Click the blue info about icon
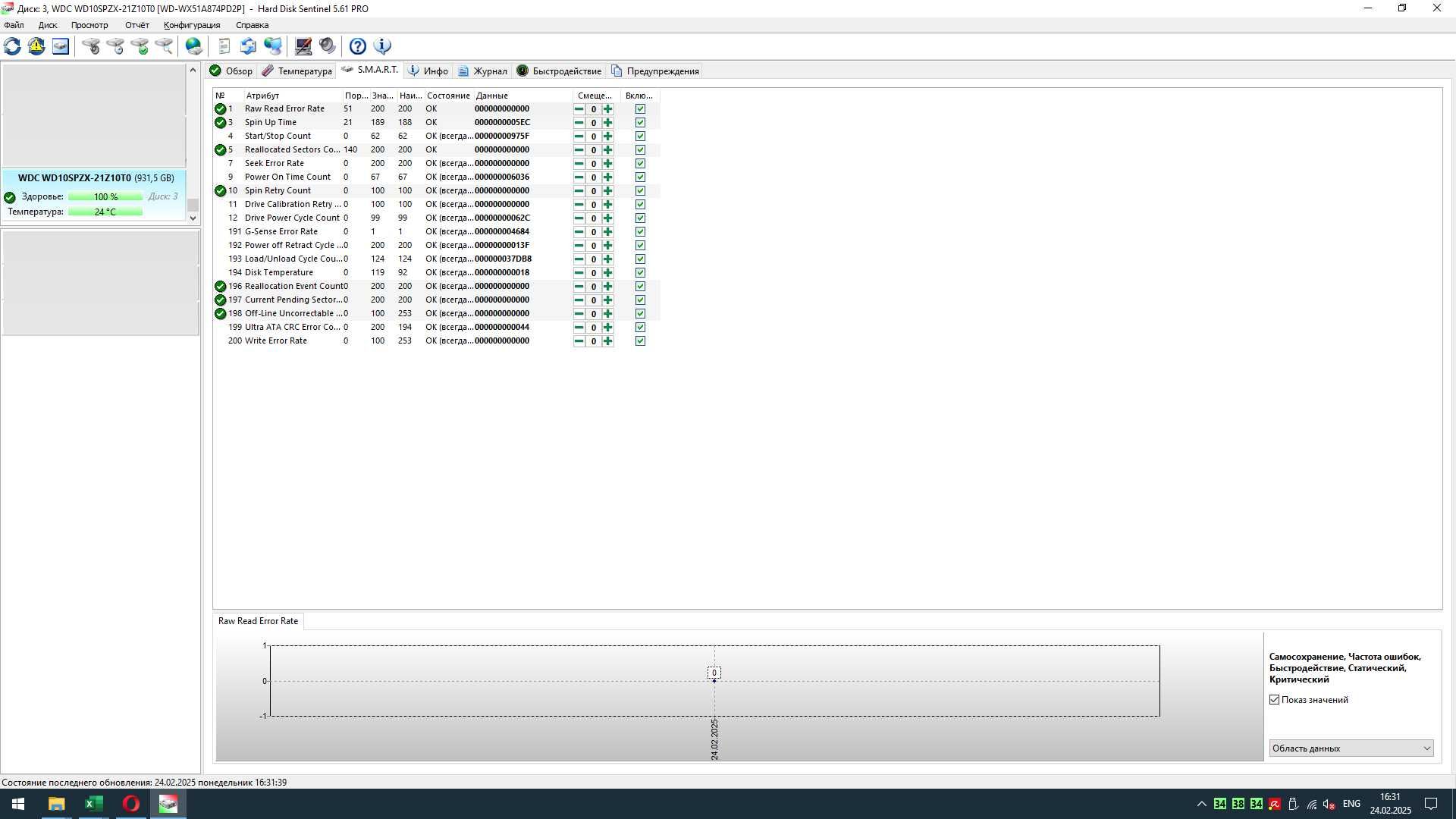This screenshot has width=1456, height=819. (382, 46)
